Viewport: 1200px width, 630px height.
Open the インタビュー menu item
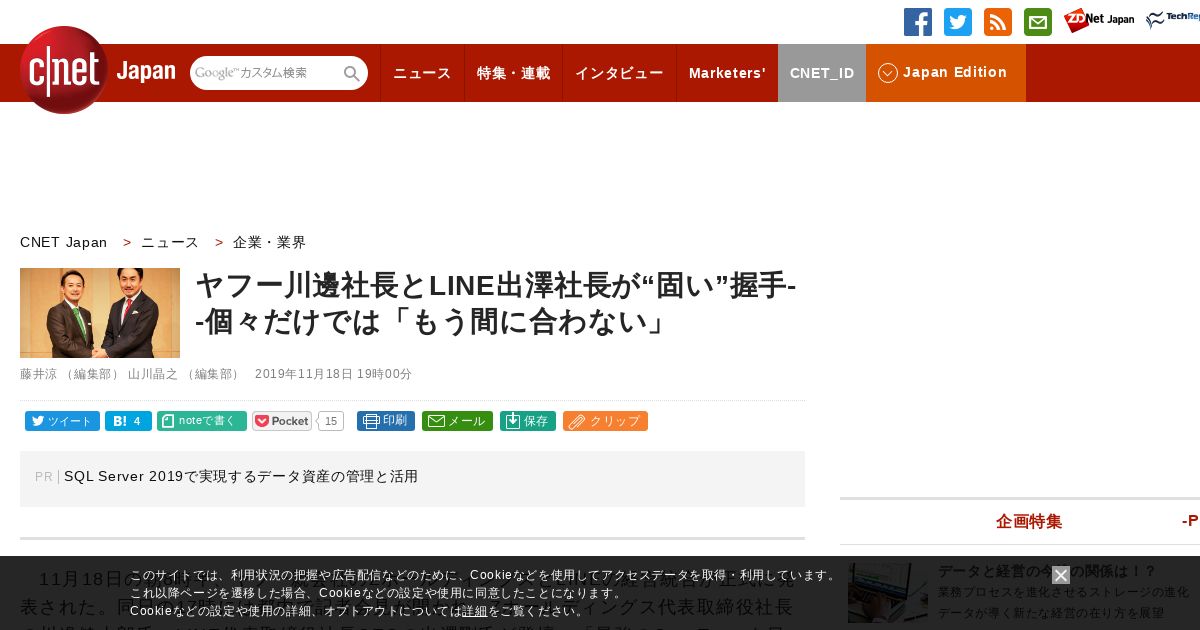619,73
